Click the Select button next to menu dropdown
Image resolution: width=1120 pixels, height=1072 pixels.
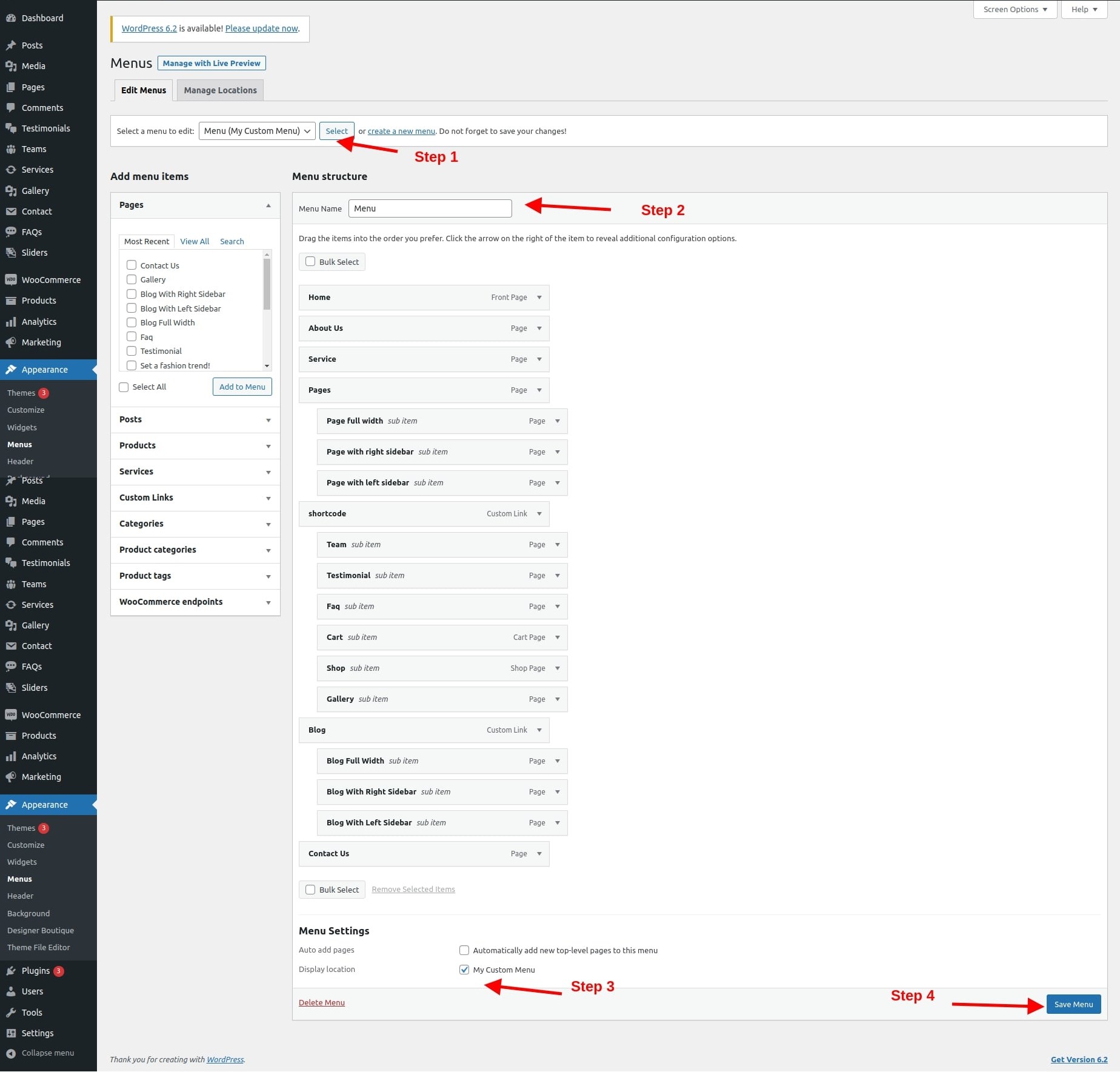point(337,131)
